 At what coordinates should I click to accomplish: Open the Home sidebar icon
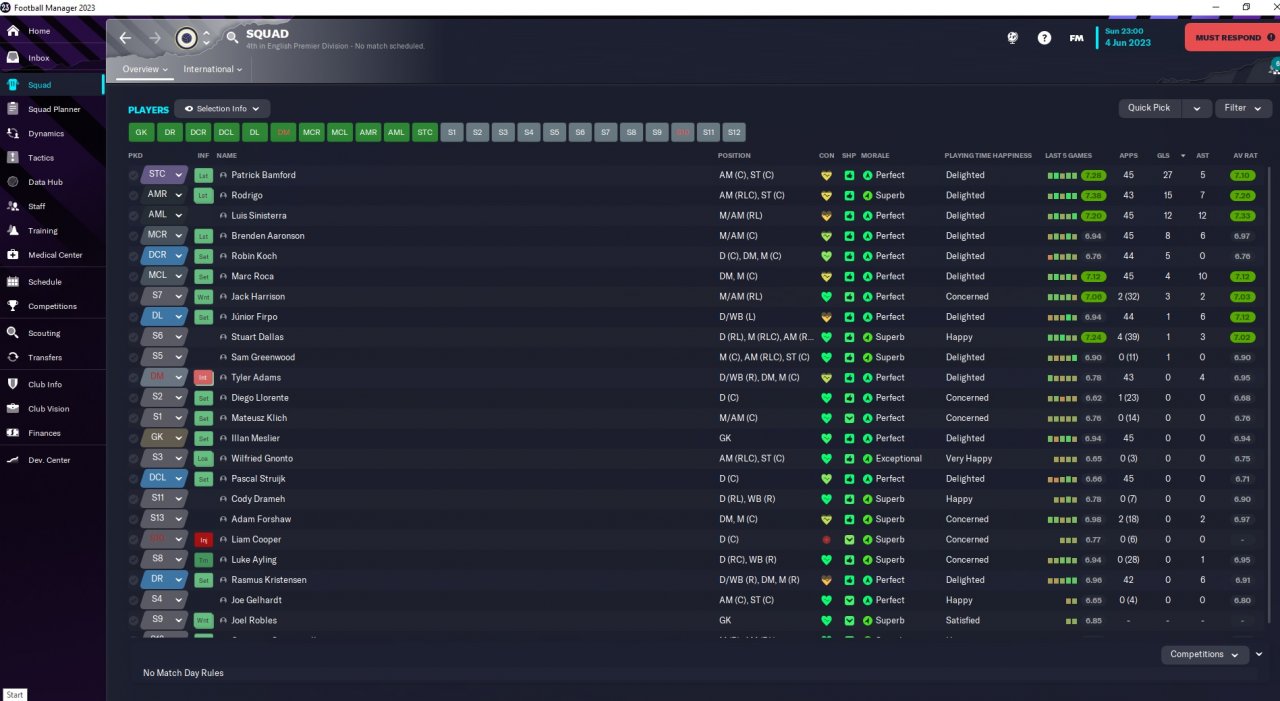coord(13,31)
